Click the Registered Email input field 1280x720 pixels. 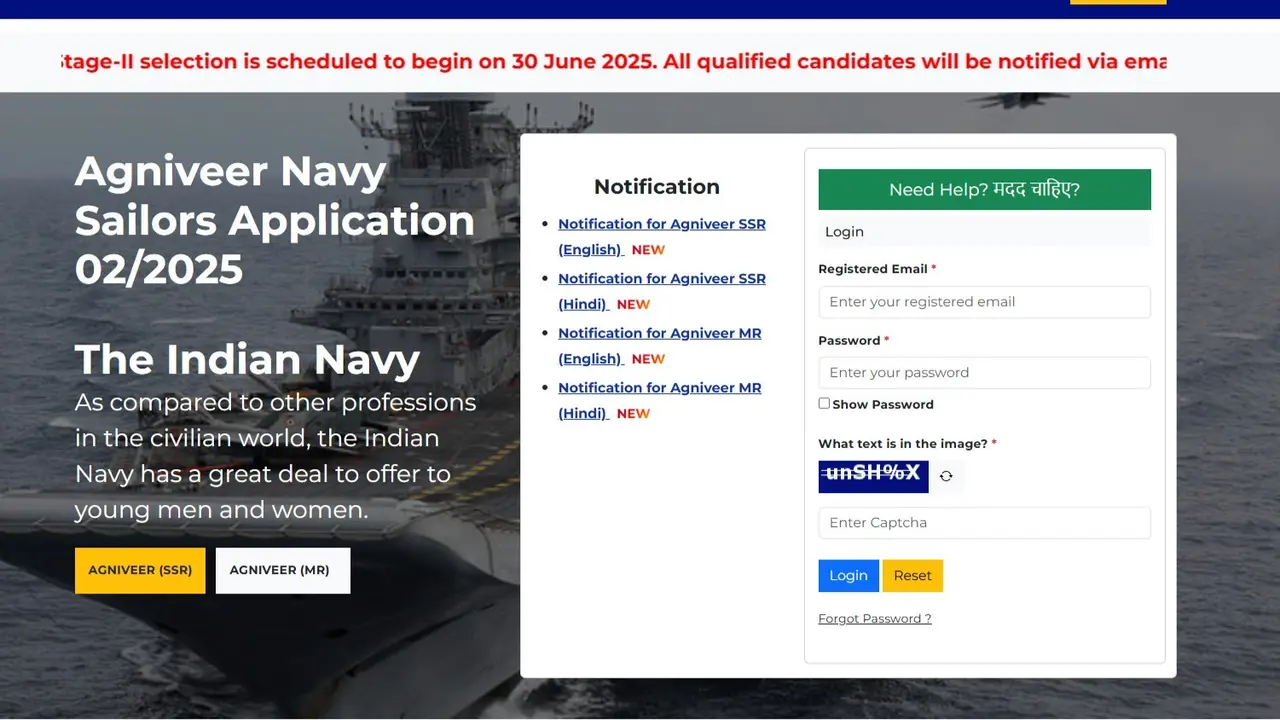pyautogui.click(x=984, y=302)
